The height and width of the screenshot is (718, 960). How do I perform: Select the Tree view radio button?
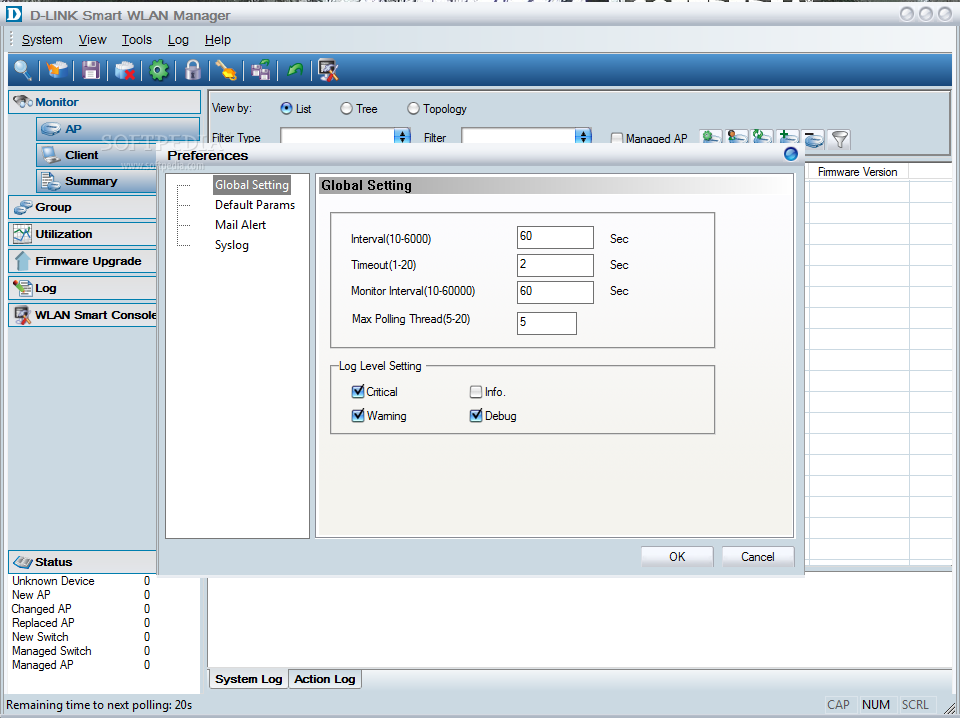click(x=346, y=108)
